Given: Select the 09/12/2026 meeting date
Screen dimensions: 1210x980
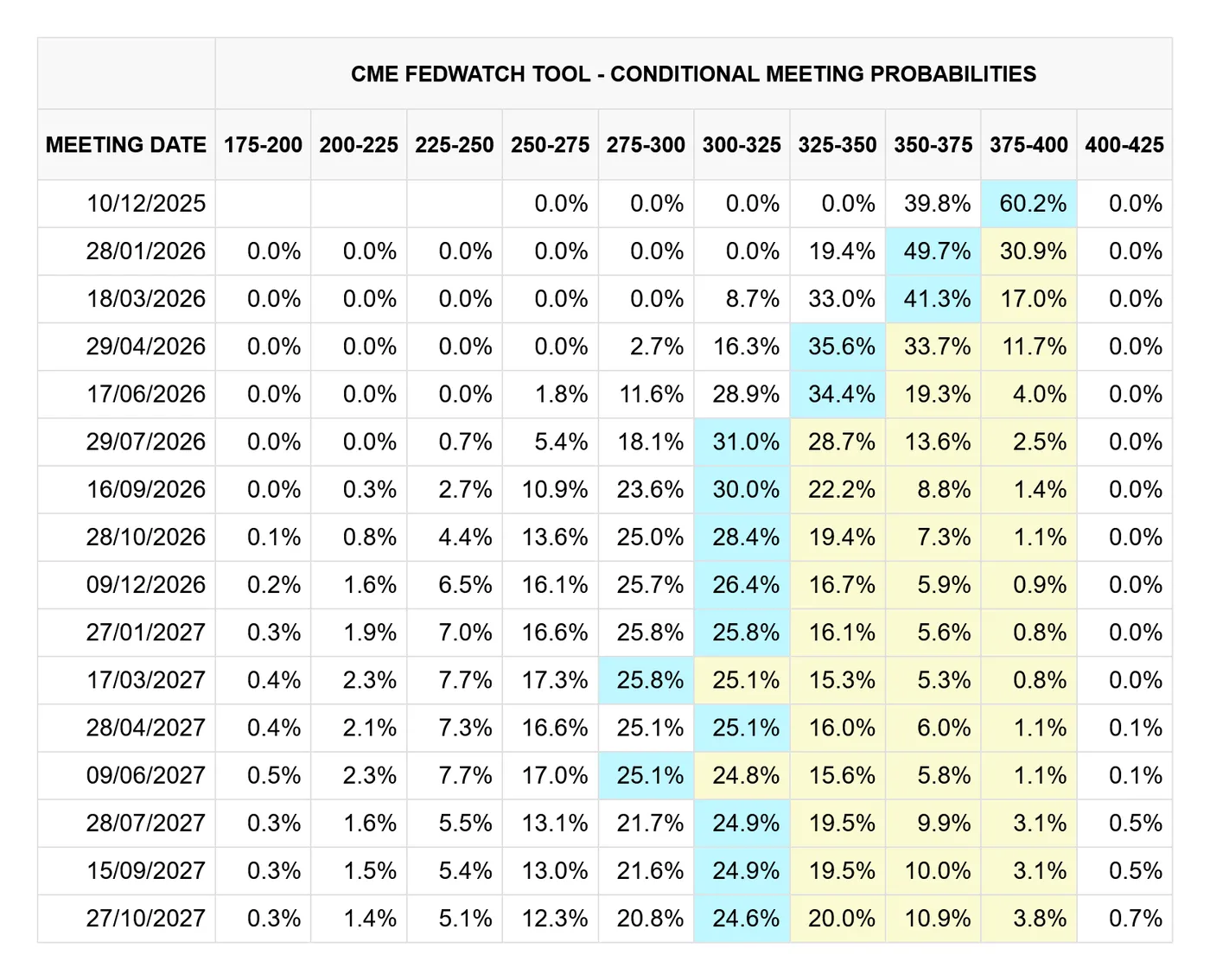Looking at the screenshot, I should 145,584.
